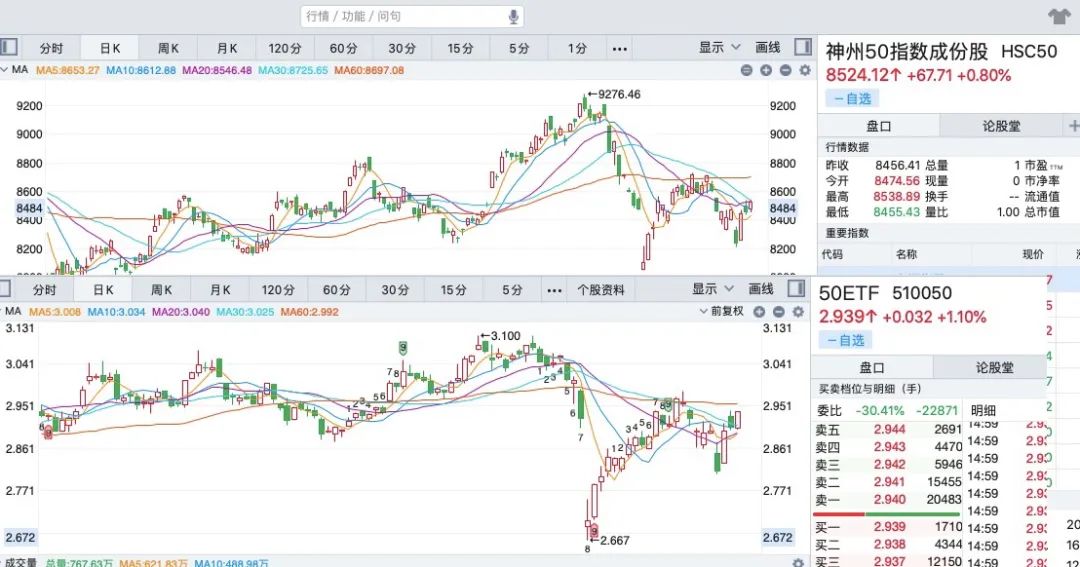Click MA5:8653.27 indicator label
Viewport: 1080px width, 567px height.
[68, 70]
